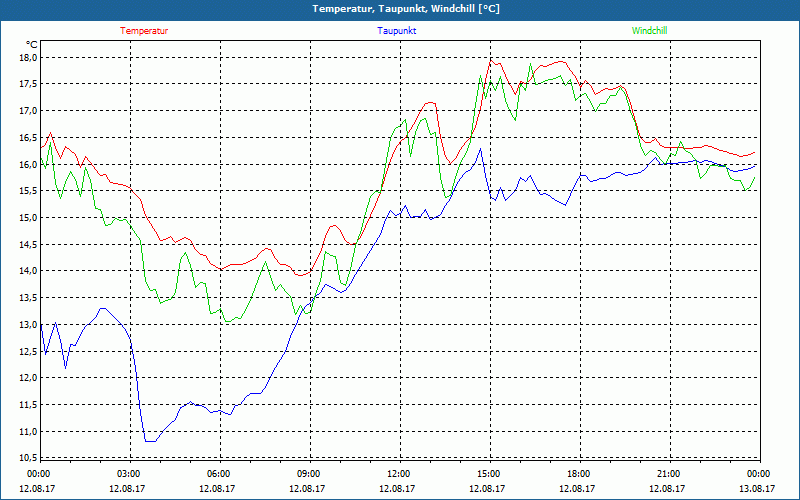Click the 12.08.17 date under 21:00

coord(667,488)
